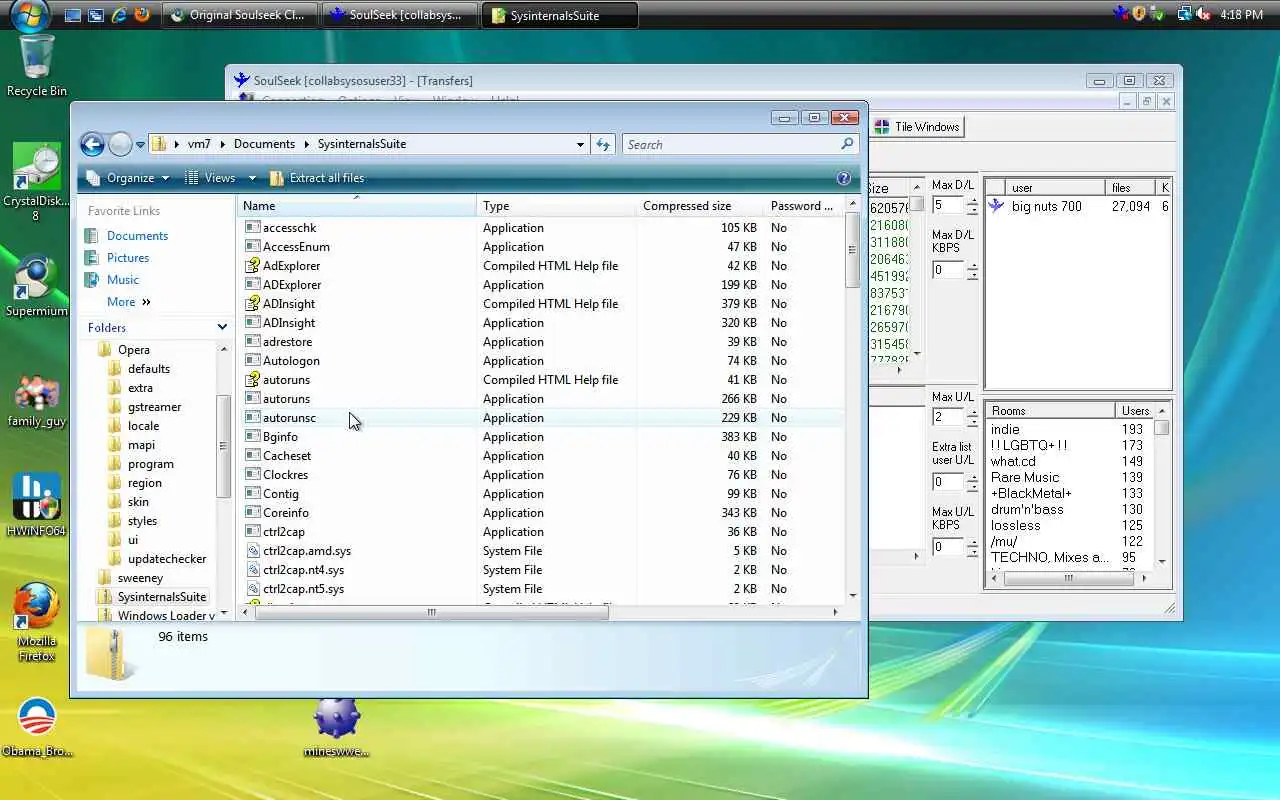Viewport: 1280px width, 800px height.
Task: Select sweeney folder in tree
Action: pyautogui.click(x=140, y=578)
